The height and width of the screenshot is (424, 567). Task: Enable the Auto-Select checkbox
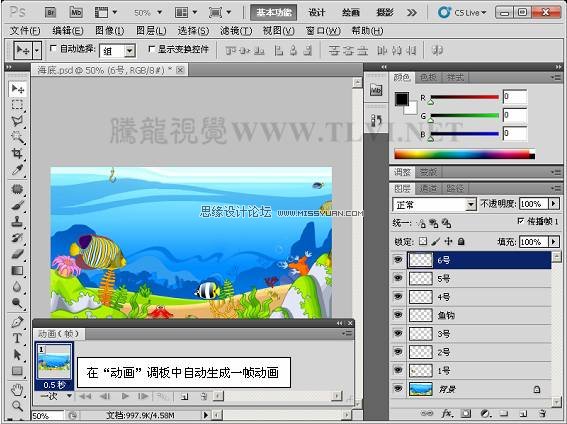tap(53, 48)
